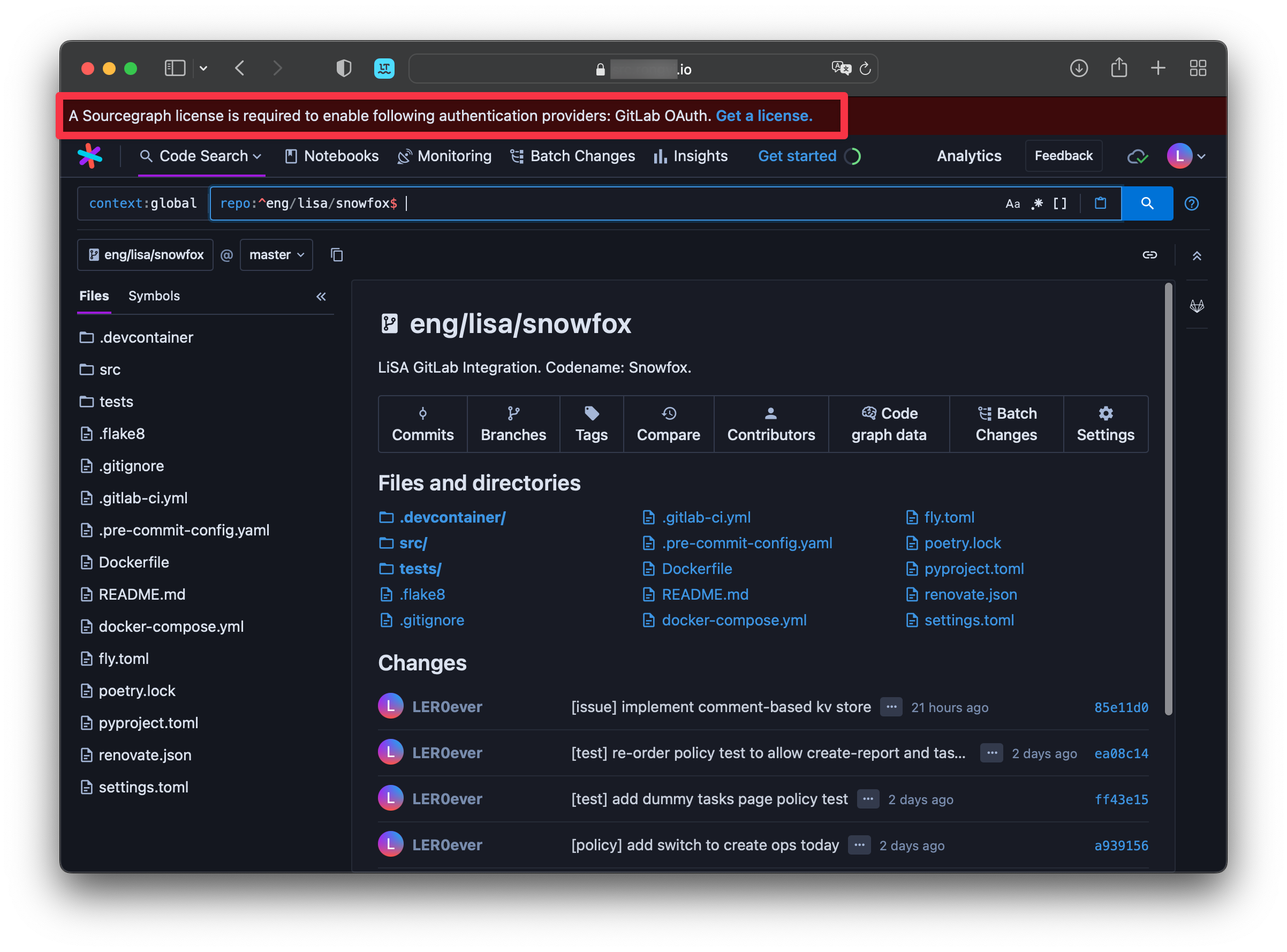Expand src folder in sidebar tree
Image resolution: width=1287 pixels, height=952 pixels.
click(100, 369)
